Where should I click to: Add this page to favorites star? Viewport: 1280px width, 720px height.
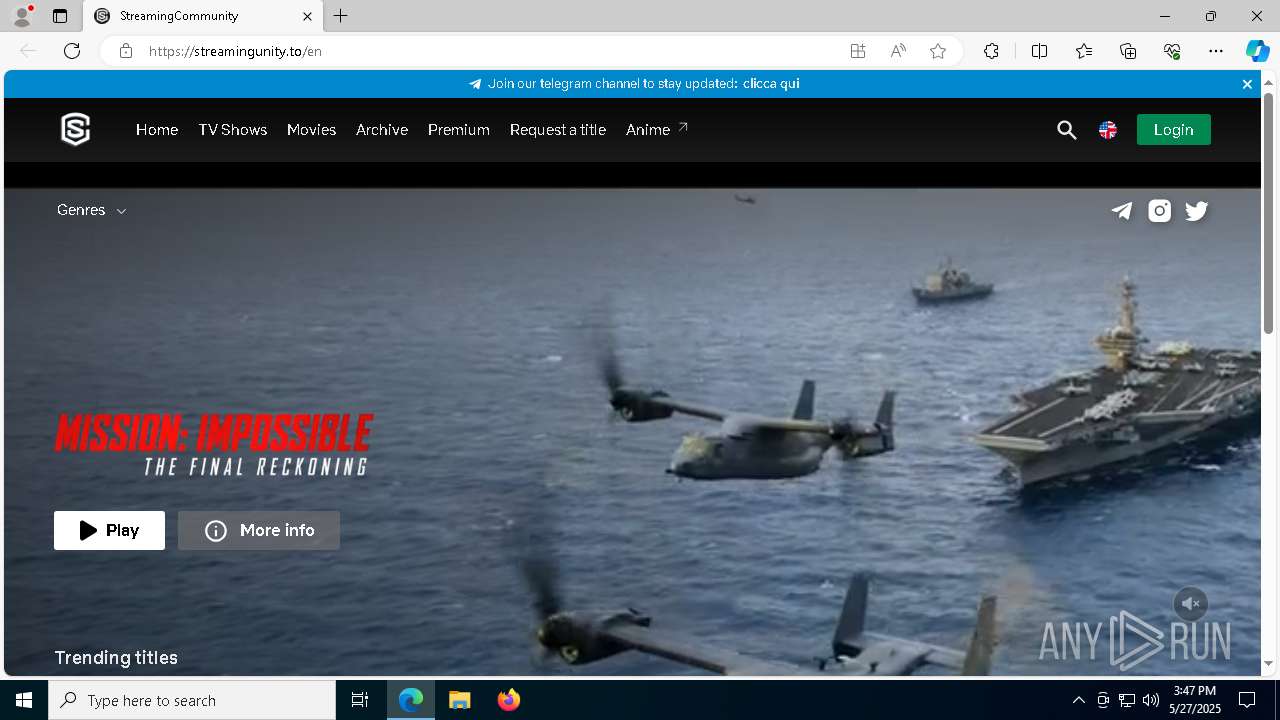coord(938,51)
